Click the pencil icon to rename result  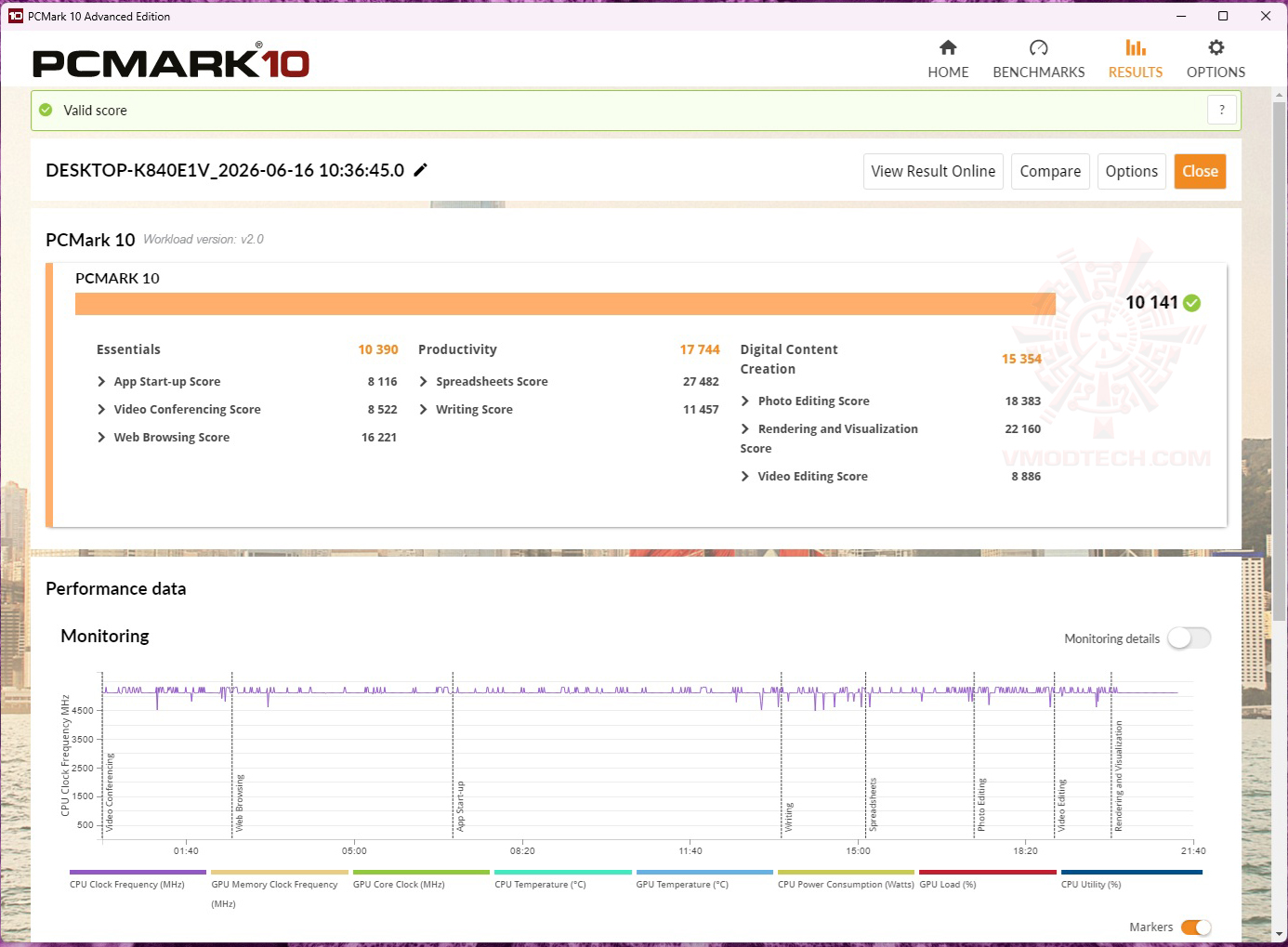point(420,169)
